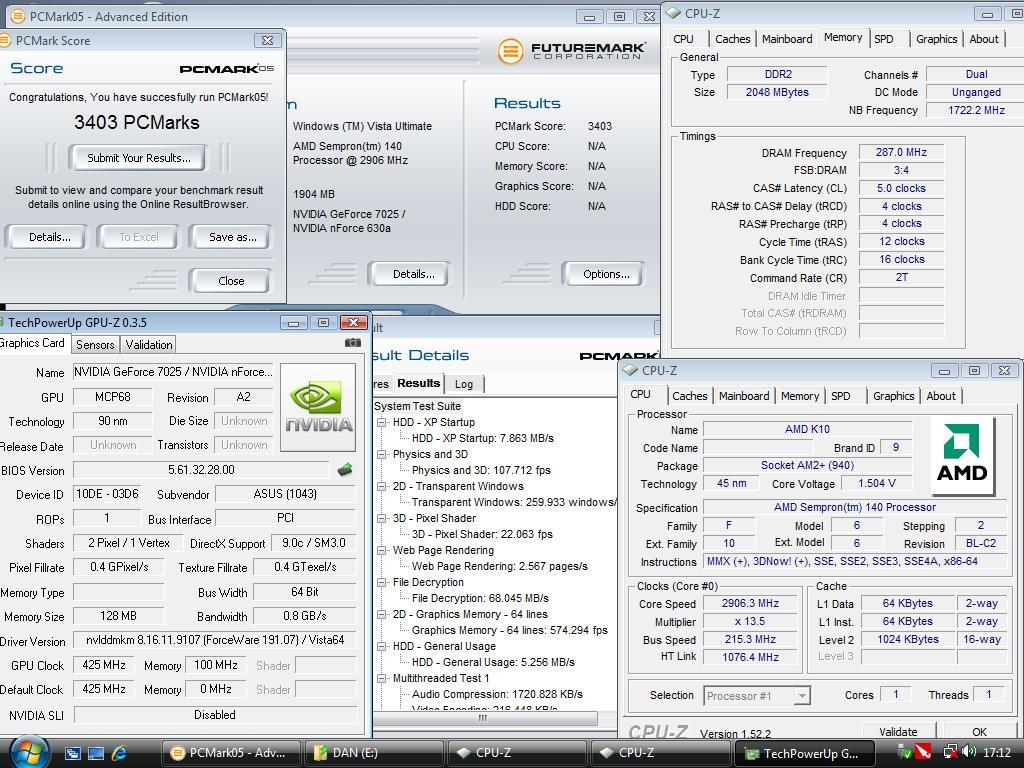This screenshot has width=1024, height=768.
Task: Collapse the Web Page Rendering node
Action: 382,551
